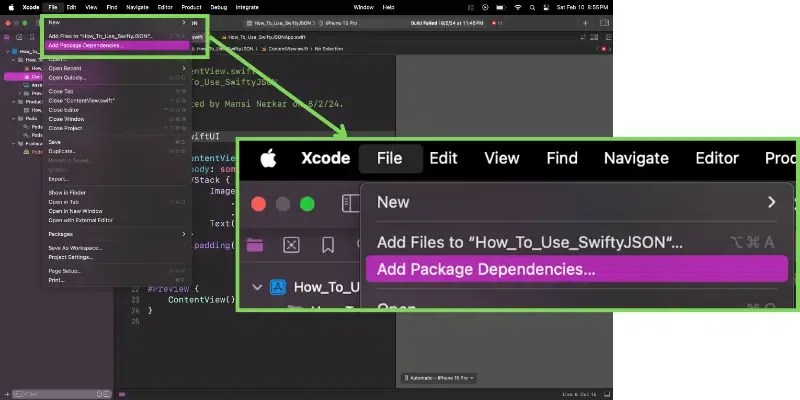Open the Navigate menu in menu bar

[137, 7]
